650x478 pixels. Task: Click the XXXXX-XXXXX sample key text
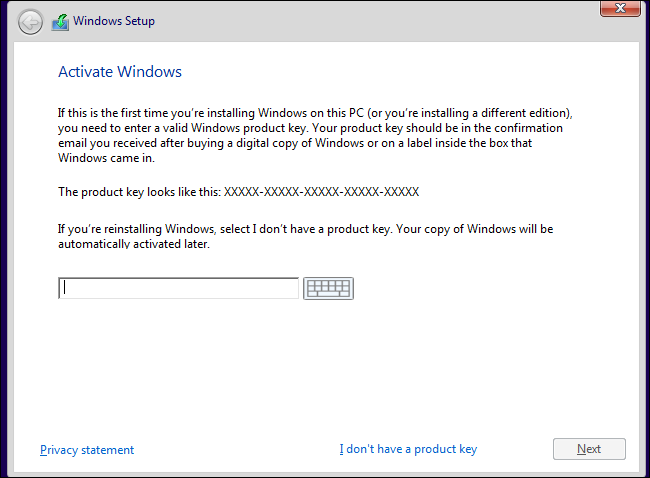pos(321,191)
